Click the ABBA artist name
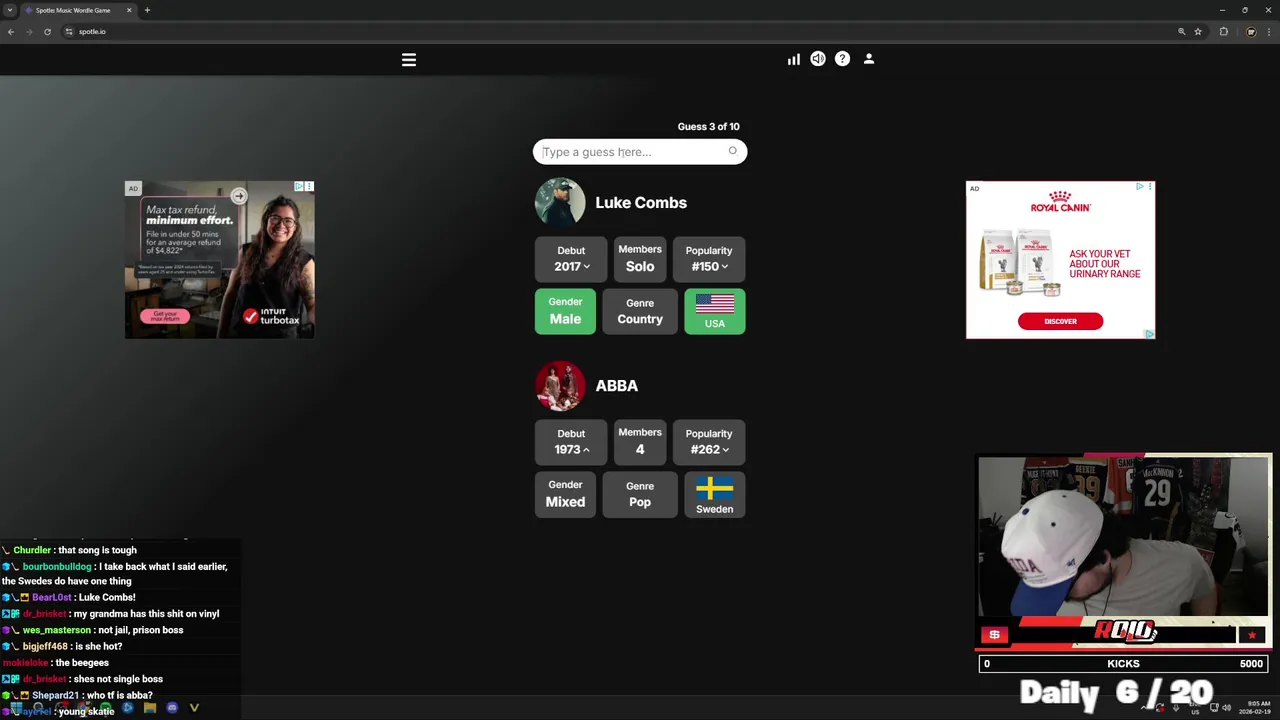 coord(617,386)
